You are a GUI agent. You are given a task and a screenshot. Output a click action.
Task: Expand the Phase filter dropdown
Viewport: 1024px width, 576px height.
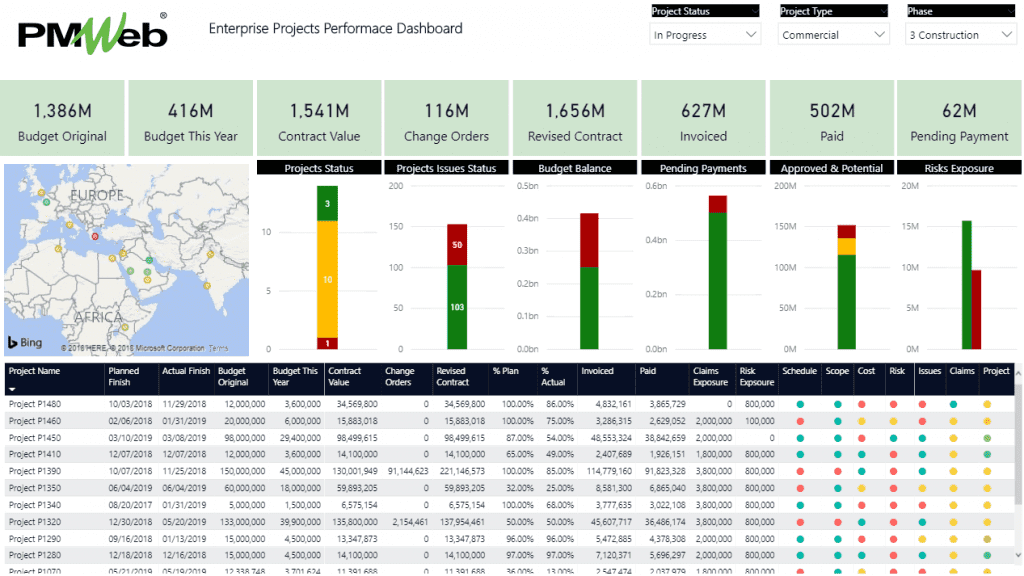(x=961, y=35)
